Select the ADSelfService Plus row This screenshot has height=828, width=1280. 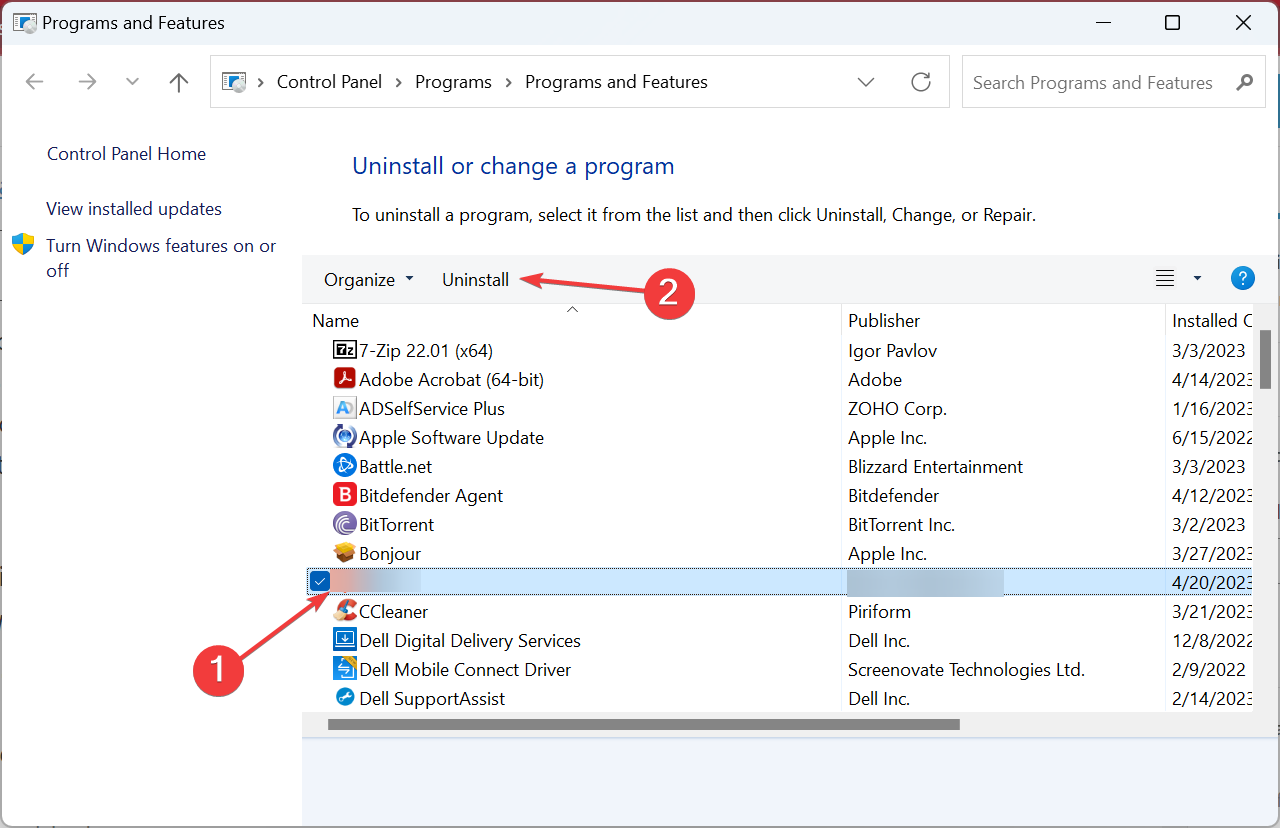click(780, 408)
